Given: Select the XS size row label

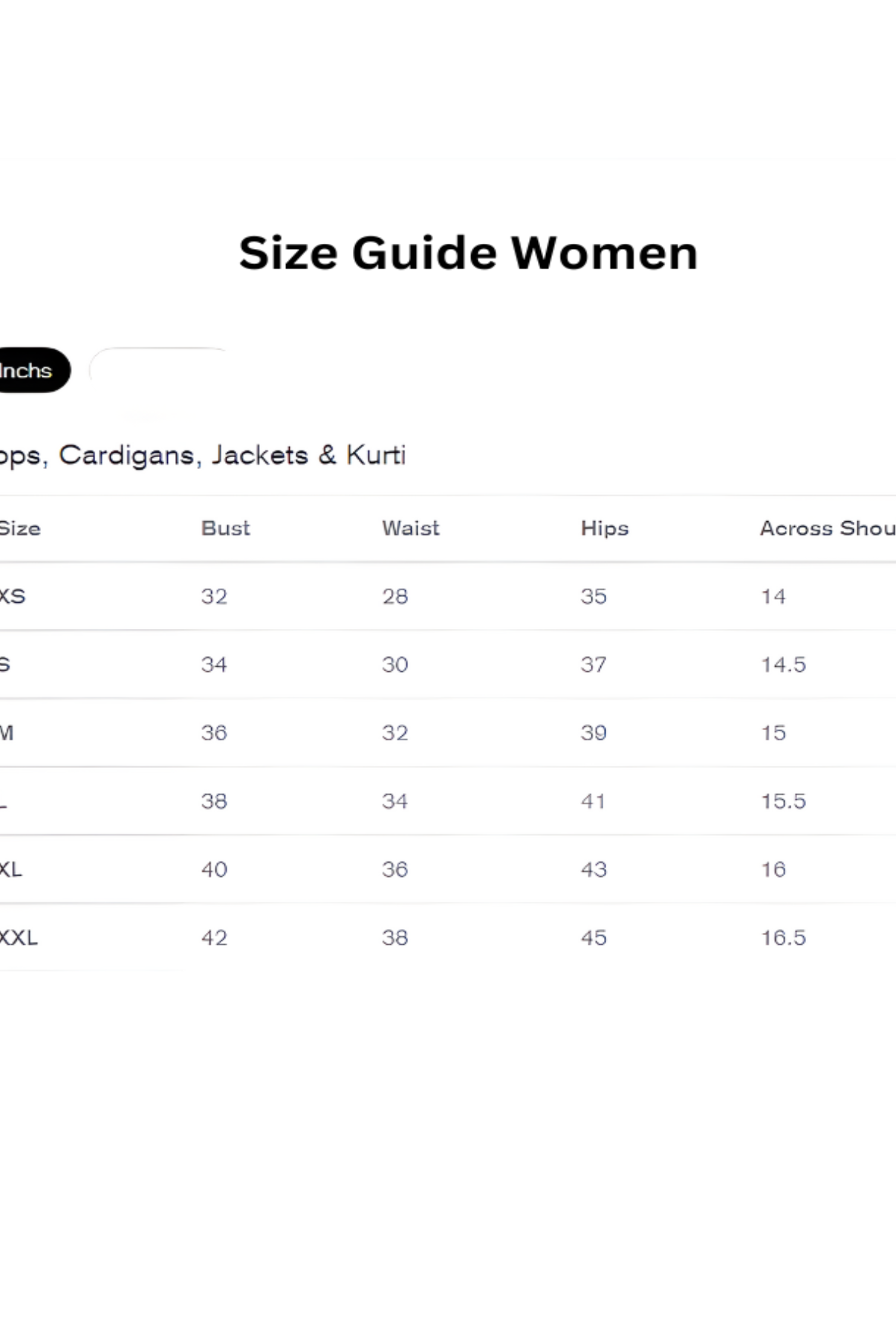Looking at the screenshot, I should pyautogui.click(x=13, y=596).
